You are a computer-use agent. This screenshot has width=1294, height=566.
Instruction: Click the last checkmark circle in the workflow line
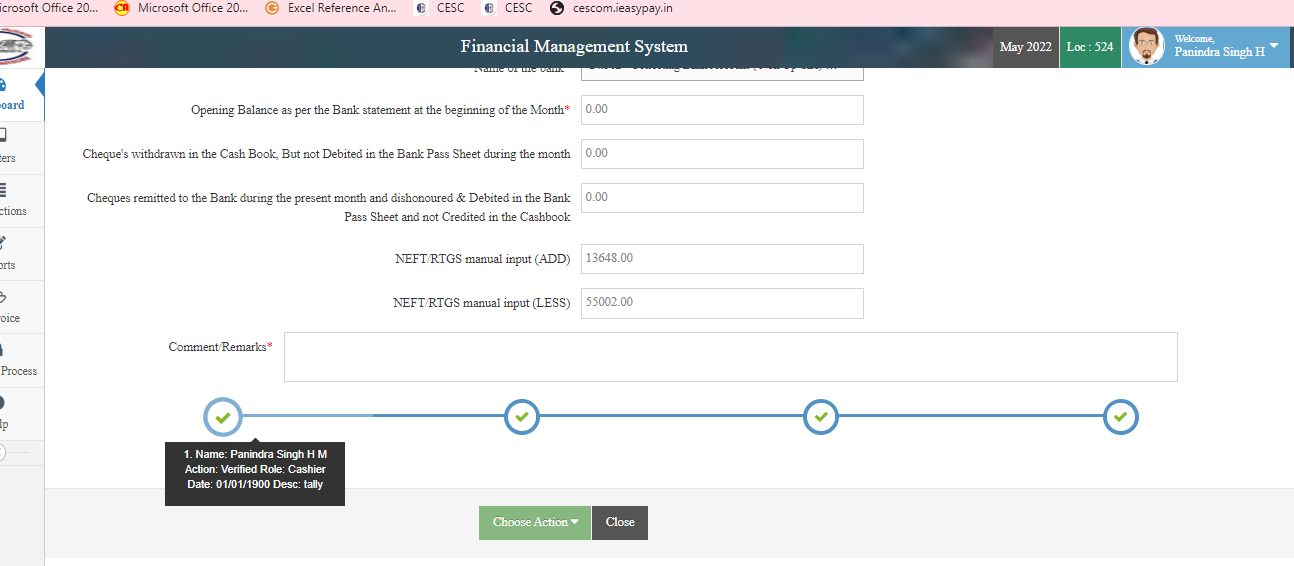point(1121,416)
